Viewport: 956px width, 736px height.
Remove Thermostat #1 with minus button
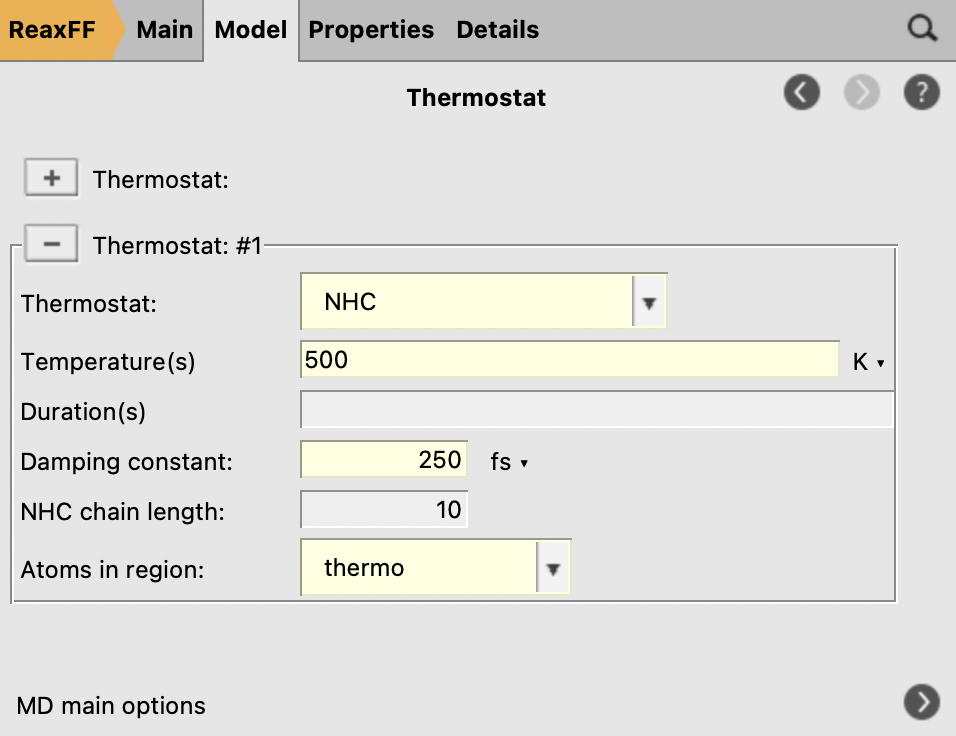pyautogui.click(x=51, y=243)
